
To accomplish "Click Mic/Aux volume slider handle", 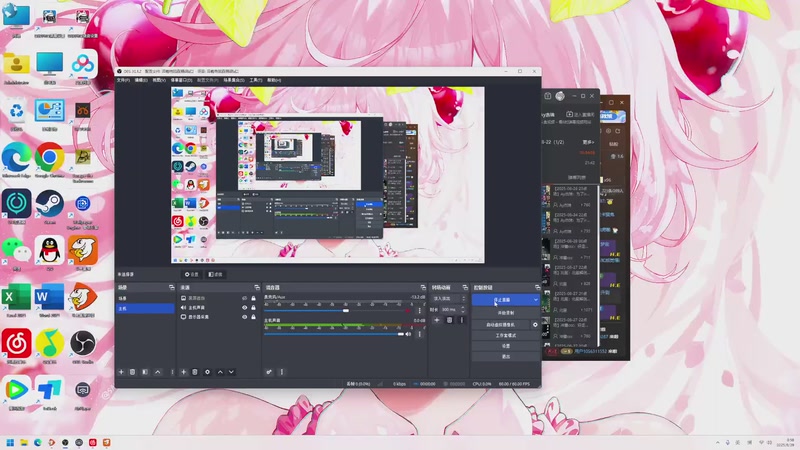I will pos(346,310).
